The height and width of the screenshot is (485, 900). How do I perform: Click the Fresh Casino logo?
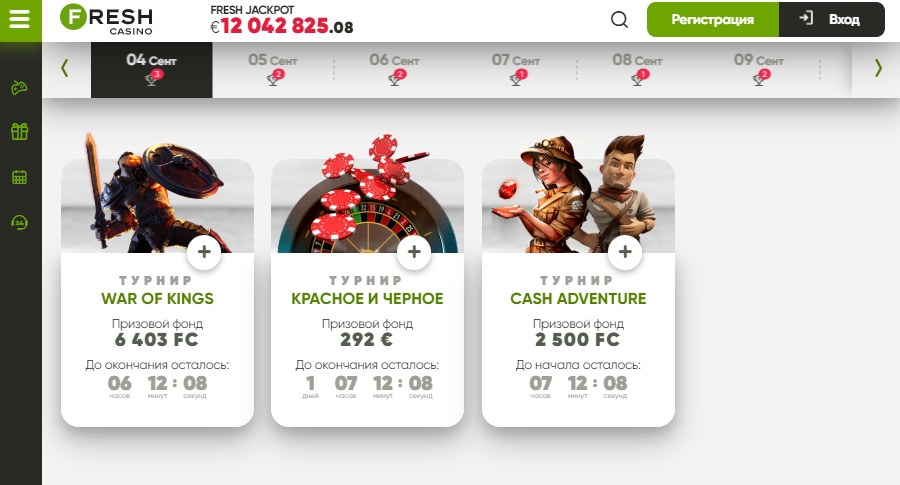click(x=107, y=19)
